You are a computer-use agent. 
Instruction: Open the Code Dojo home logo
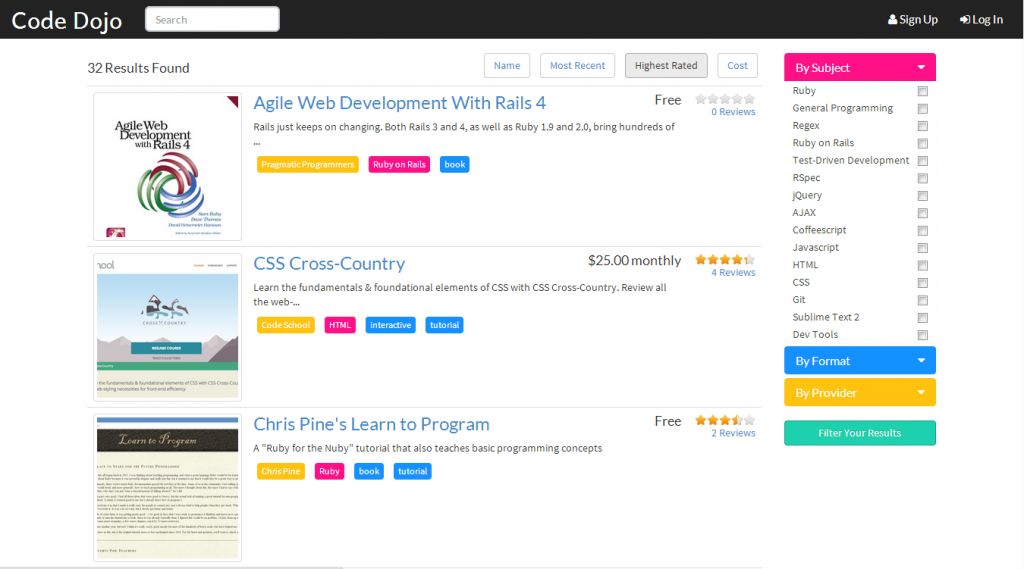[x=67, y=20]
